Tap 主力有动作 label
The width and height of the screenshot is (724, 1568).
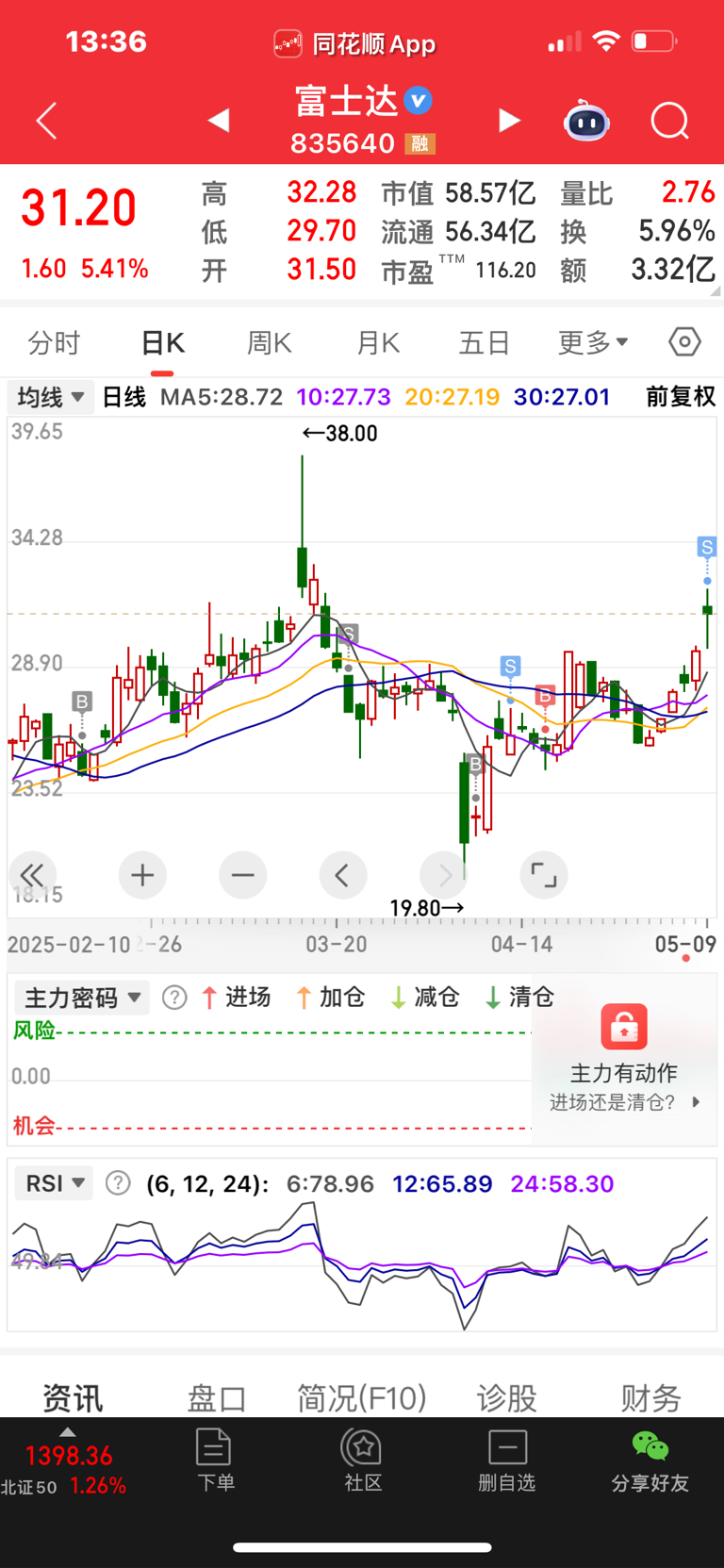click(x=624, y=1073)
